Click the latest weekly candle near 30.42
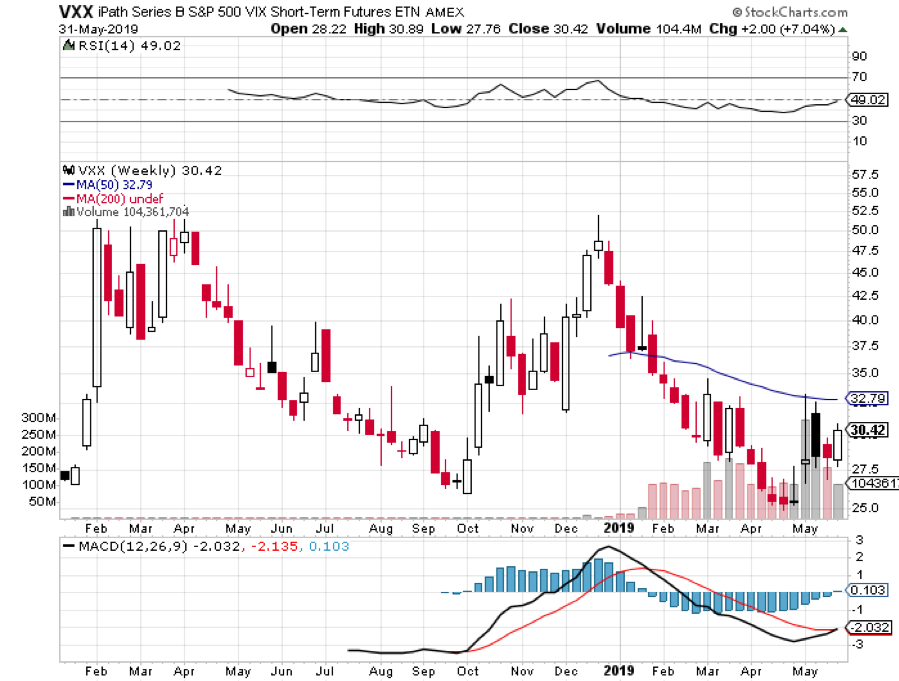 [x=838, y=445]
